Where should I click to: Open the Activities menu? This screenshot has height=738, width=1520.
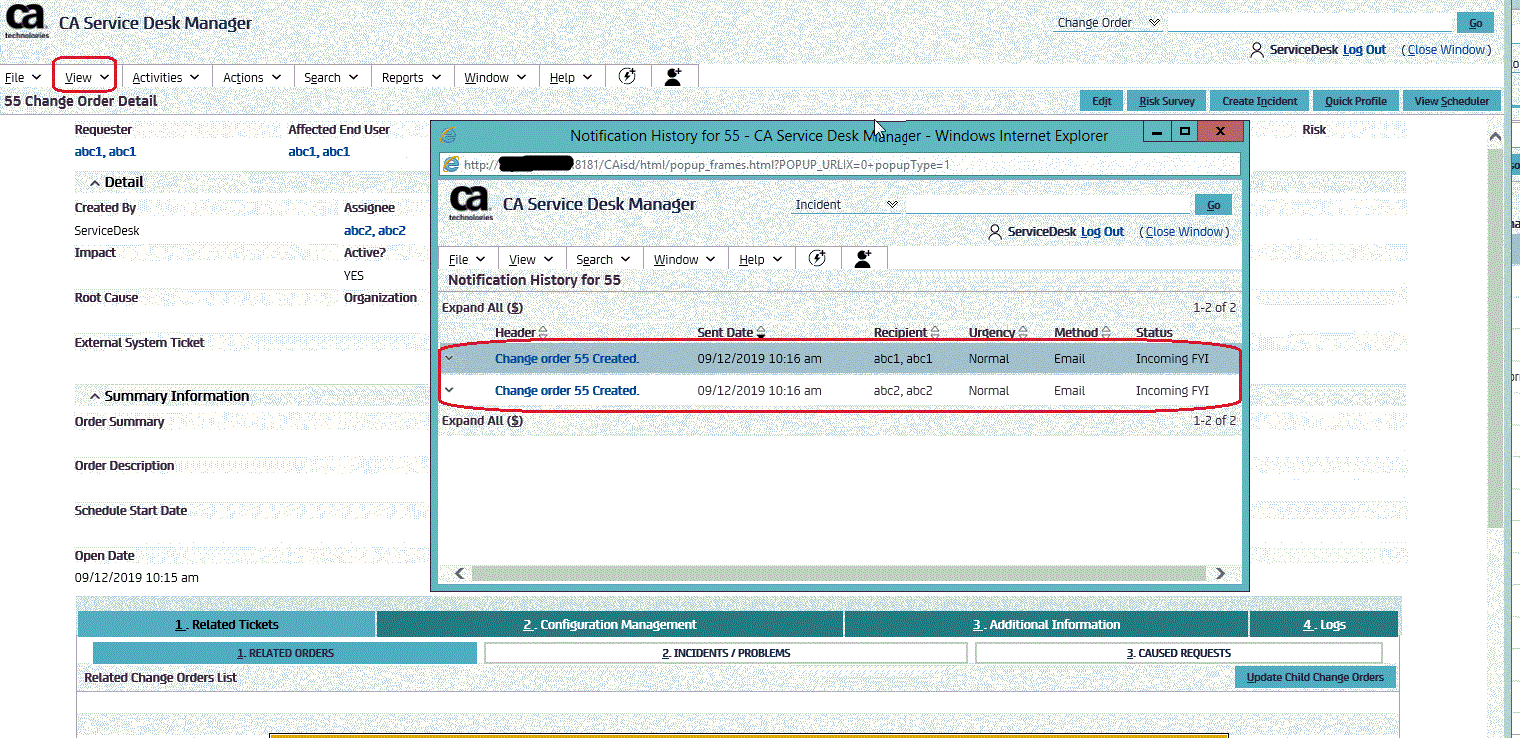click(166, 77)
